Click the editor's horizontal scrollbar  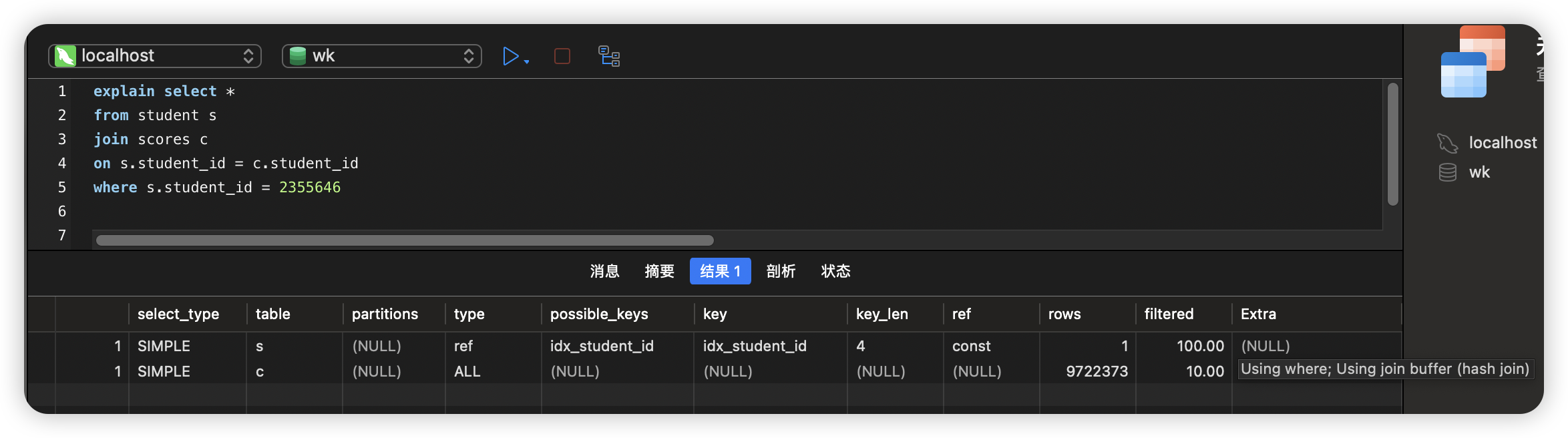[405, 240]
